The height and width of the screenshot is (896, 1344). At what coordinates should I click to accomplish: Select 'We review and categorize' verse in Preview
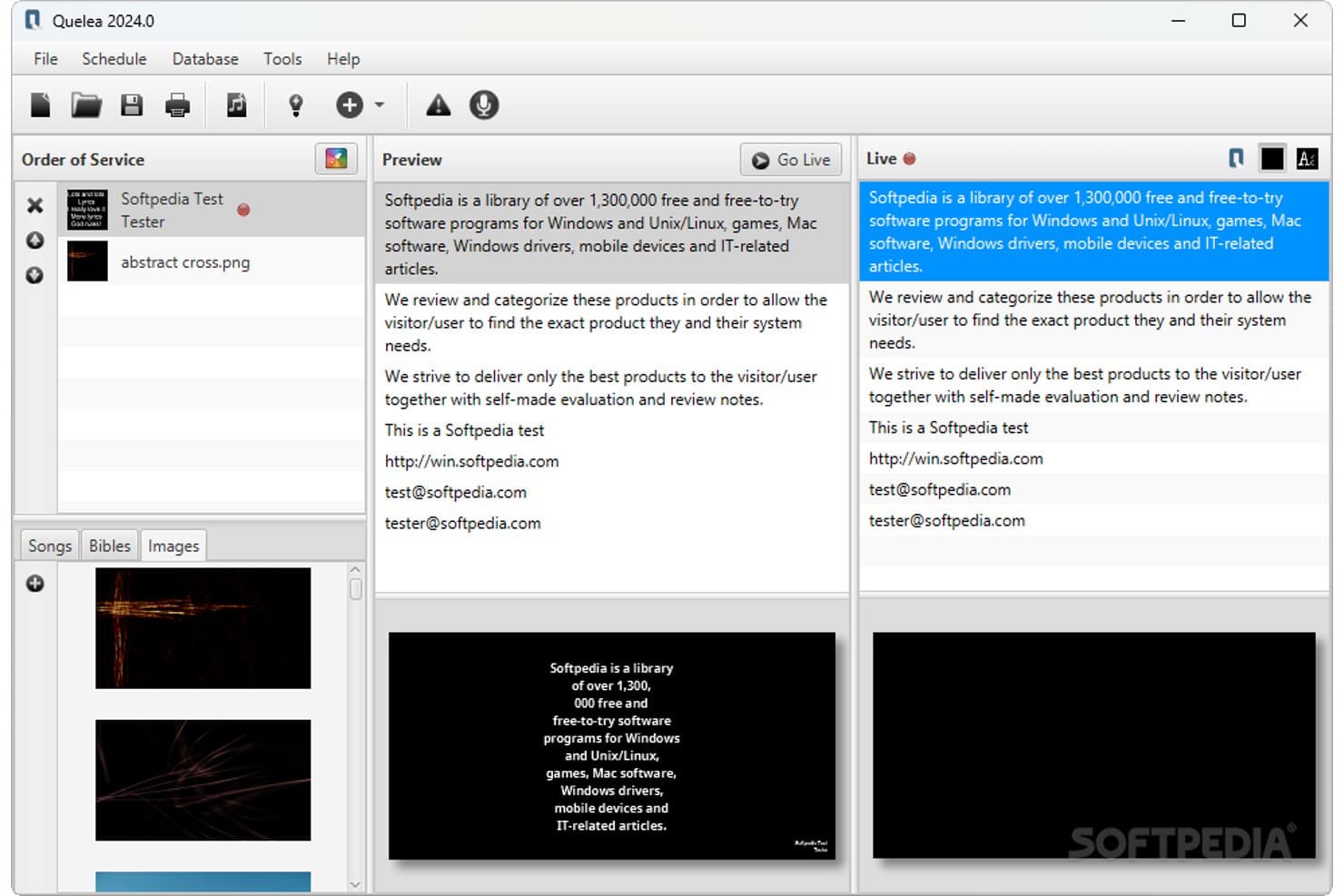coord(612,322)
